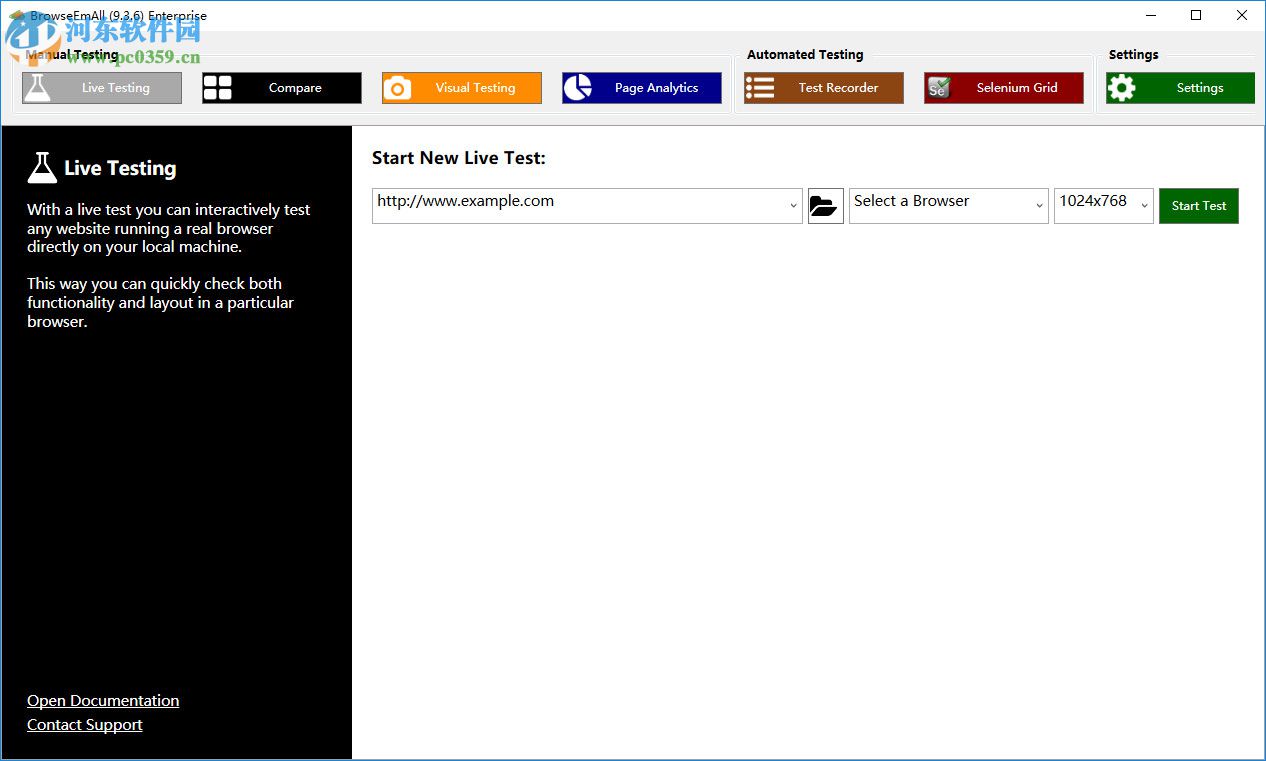Open file with the folder icon button
The width and height of the screenshot is (1266, 761).
point(826,206)
